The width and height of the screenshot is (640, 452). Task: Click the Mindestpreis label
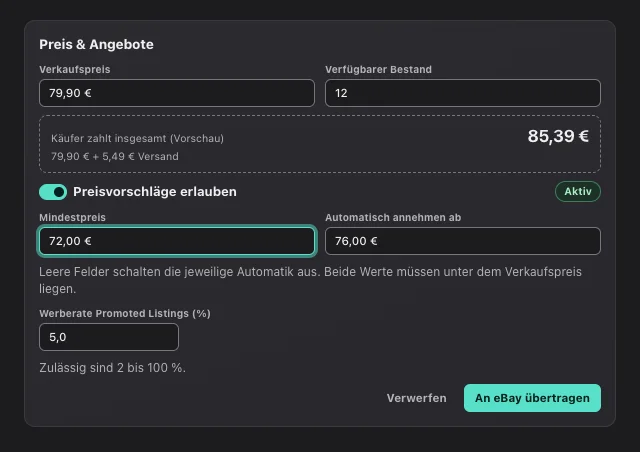click(x=72, y=218)
